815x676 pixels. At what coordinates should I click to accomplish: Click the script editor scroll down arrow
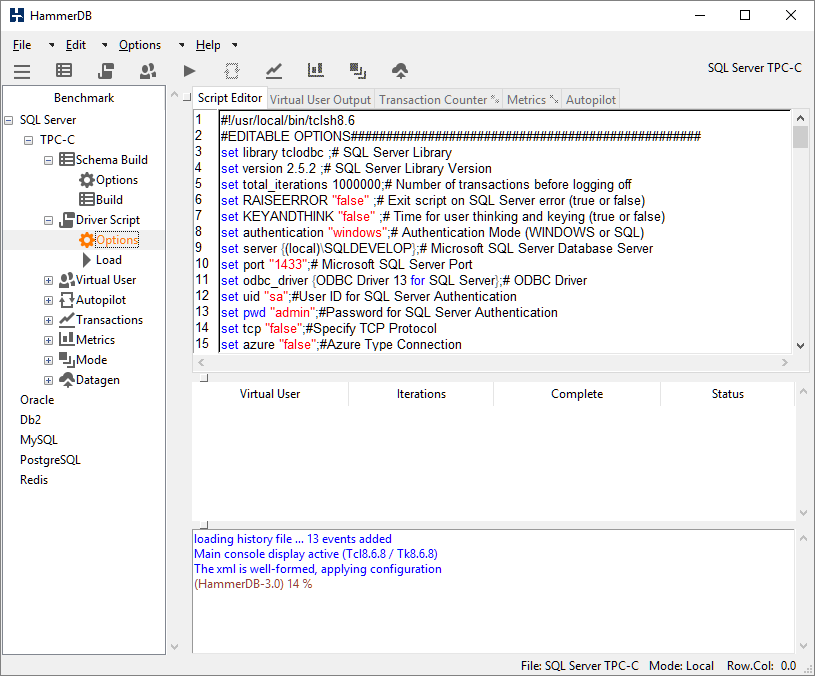[800, 346]
